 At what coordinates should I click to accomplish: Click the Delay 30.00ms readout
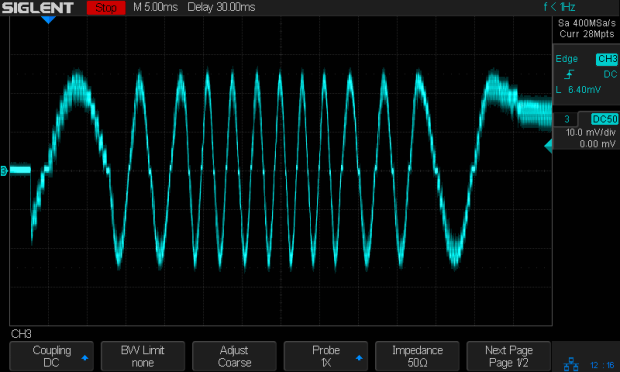point(221,7)
